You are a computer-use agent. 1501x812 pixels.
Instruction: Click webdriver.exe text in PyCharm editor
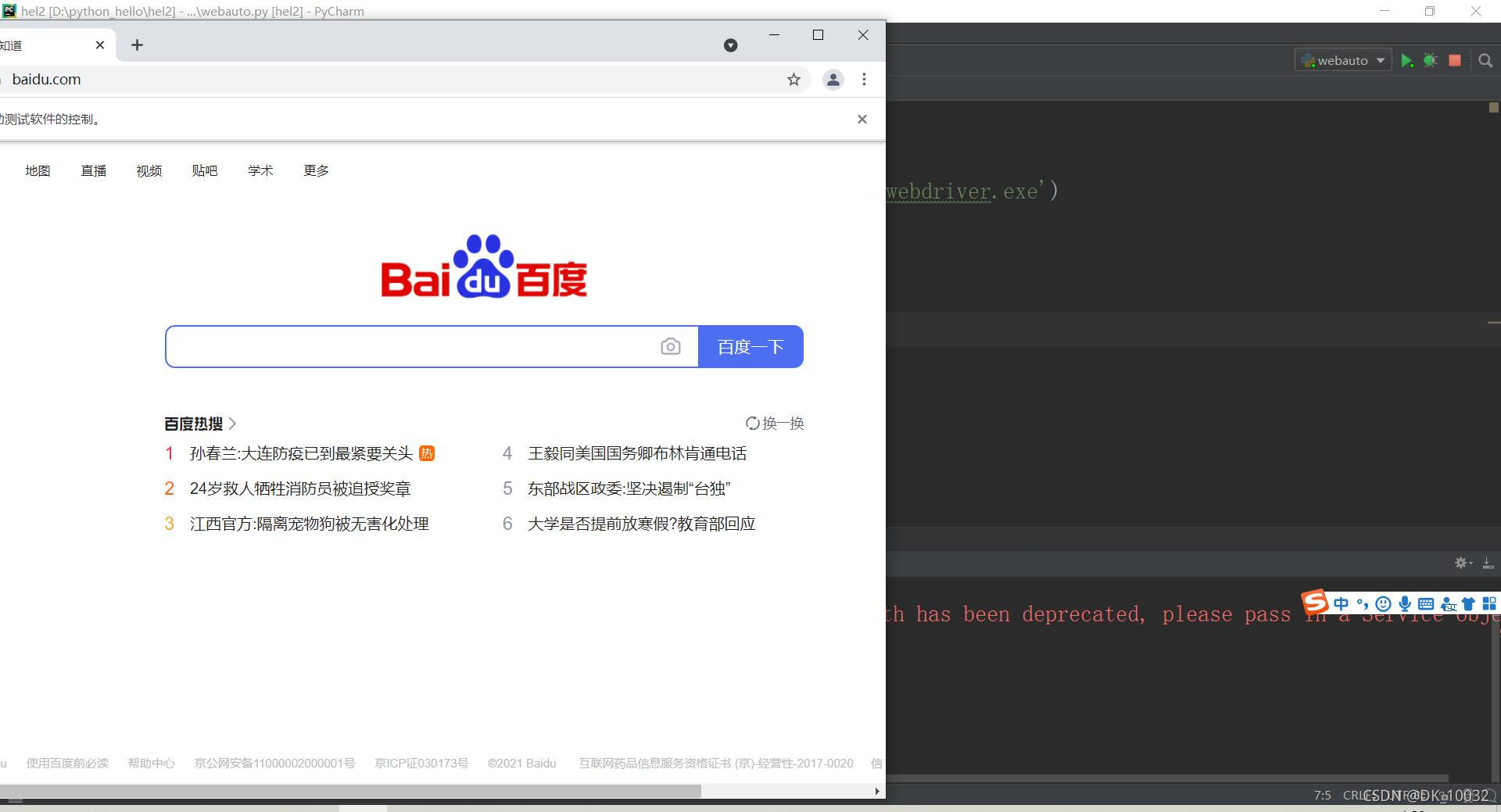(962, 191)
